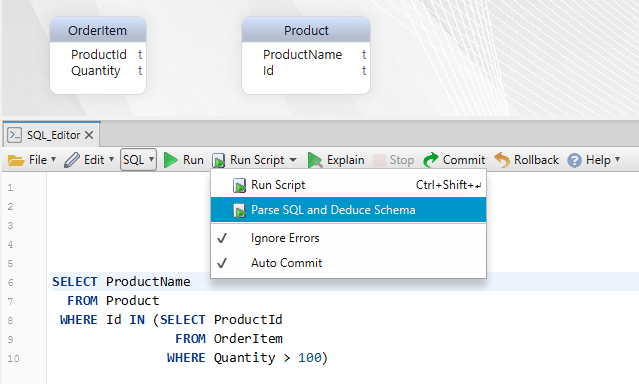Click the Parse SQL entry icon
Image resolution: width=639 pixels, height=384 pixels.
coord(239,210)
